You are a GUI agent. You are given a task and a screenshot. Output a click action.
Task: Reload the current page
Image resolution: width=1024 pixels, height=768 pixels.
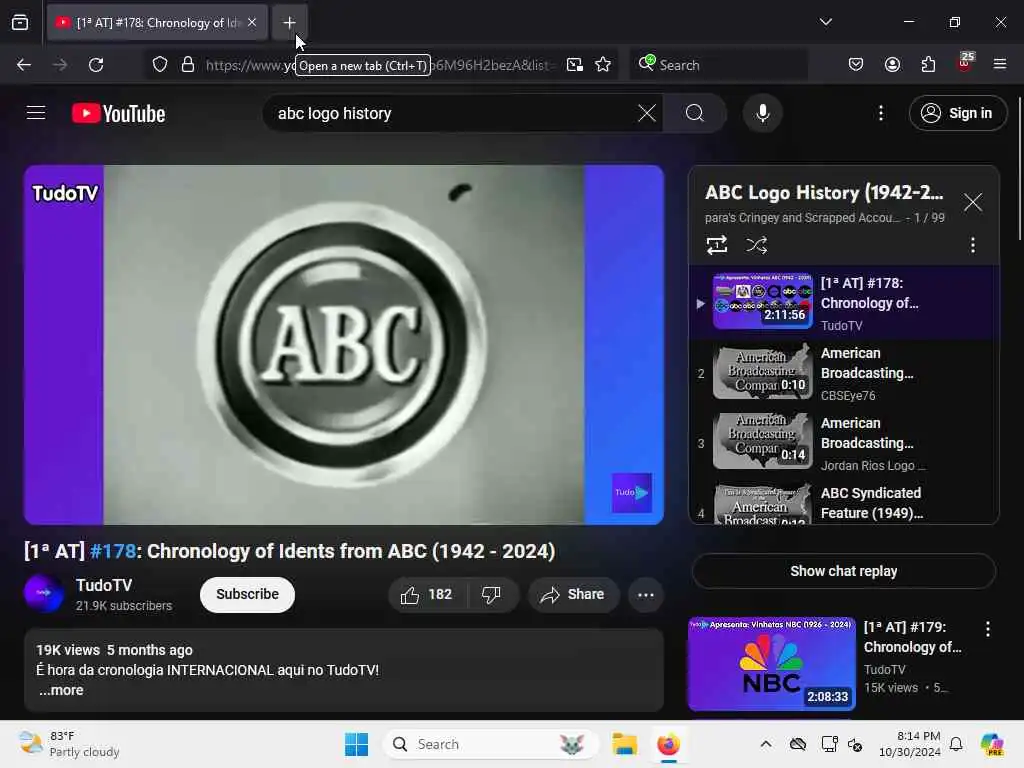[96, 65]
